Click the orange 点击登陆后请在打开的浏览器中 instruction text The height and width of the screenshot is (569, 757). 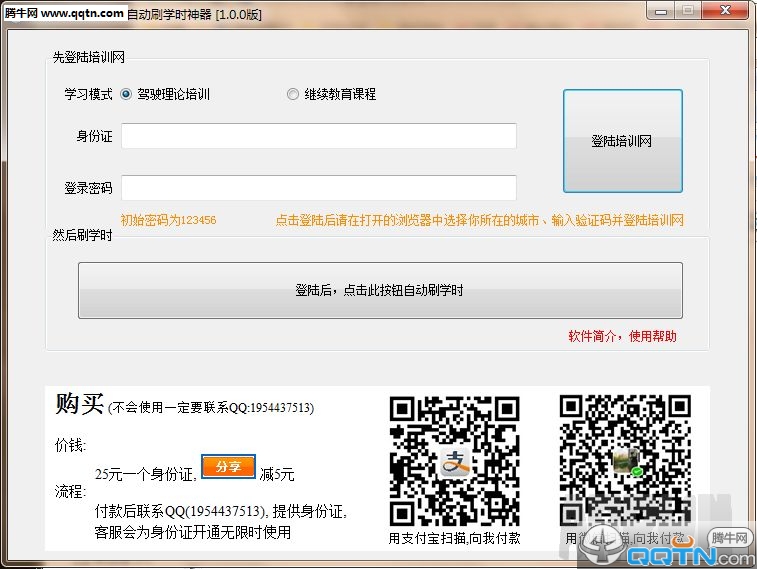coord(479,221)
